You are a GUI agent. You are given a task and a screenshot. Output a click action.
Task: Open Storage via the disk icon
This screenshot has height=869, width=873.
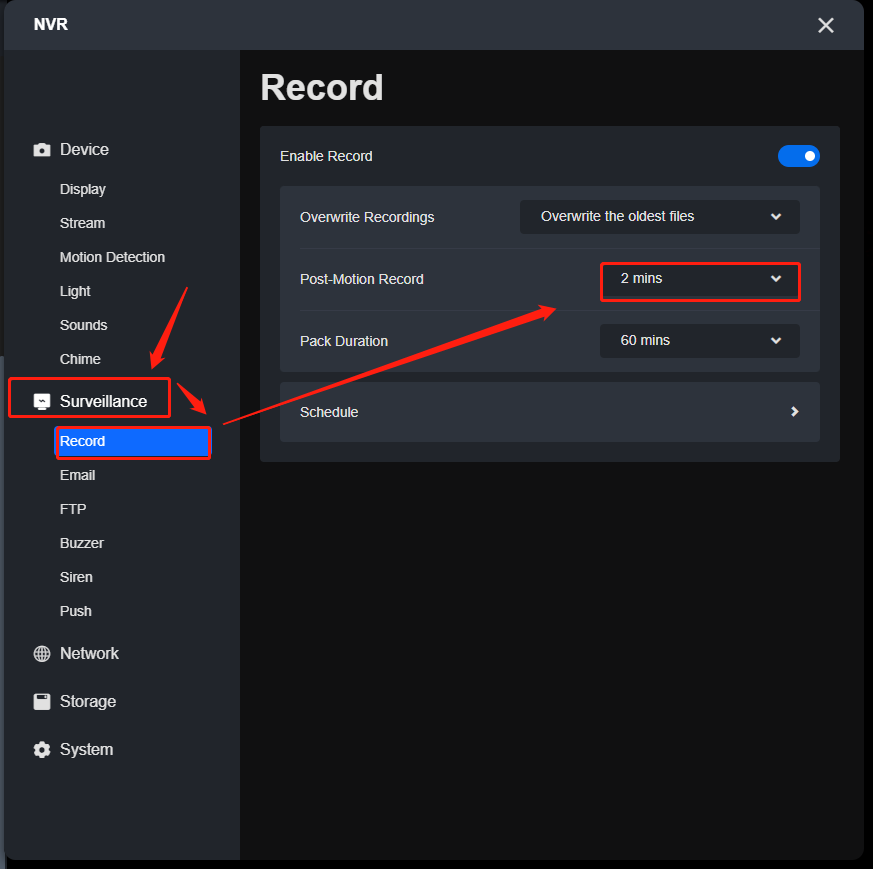pyautogui.click(x=41, y=701)
